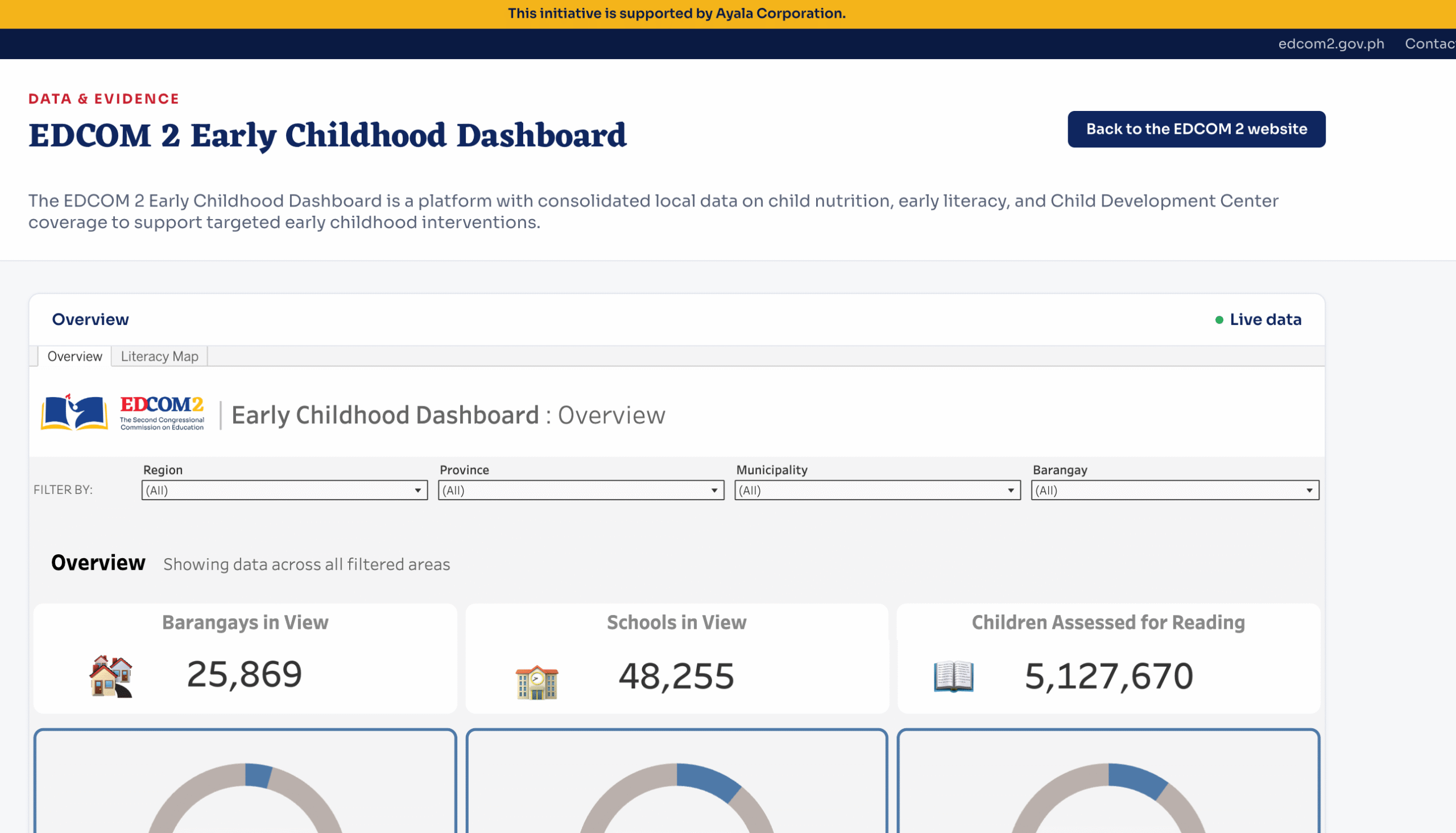
Task: Click the donut chart under Schools card
Action: click(677, 798)
